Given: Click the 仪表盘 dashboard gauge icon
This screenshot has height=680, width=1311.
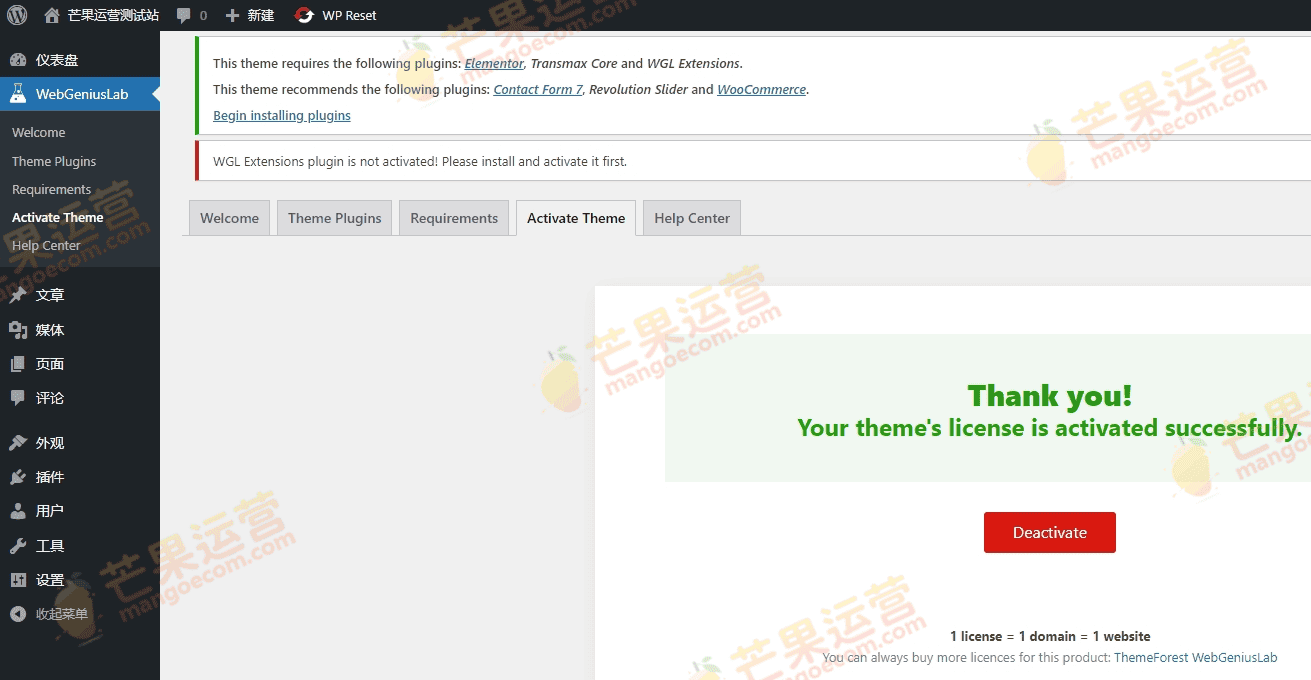Looking at the screenshot, I should [18, 60].
